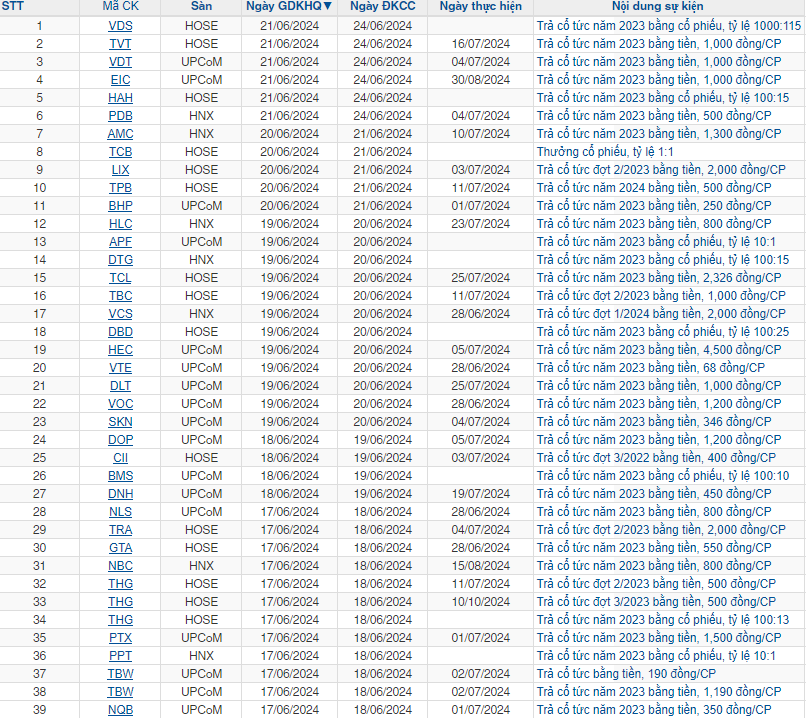Viewport: 806px width, 718px height.
Task: Click the Ngày thực hiện column header
Action: click(x=481, y=6)
